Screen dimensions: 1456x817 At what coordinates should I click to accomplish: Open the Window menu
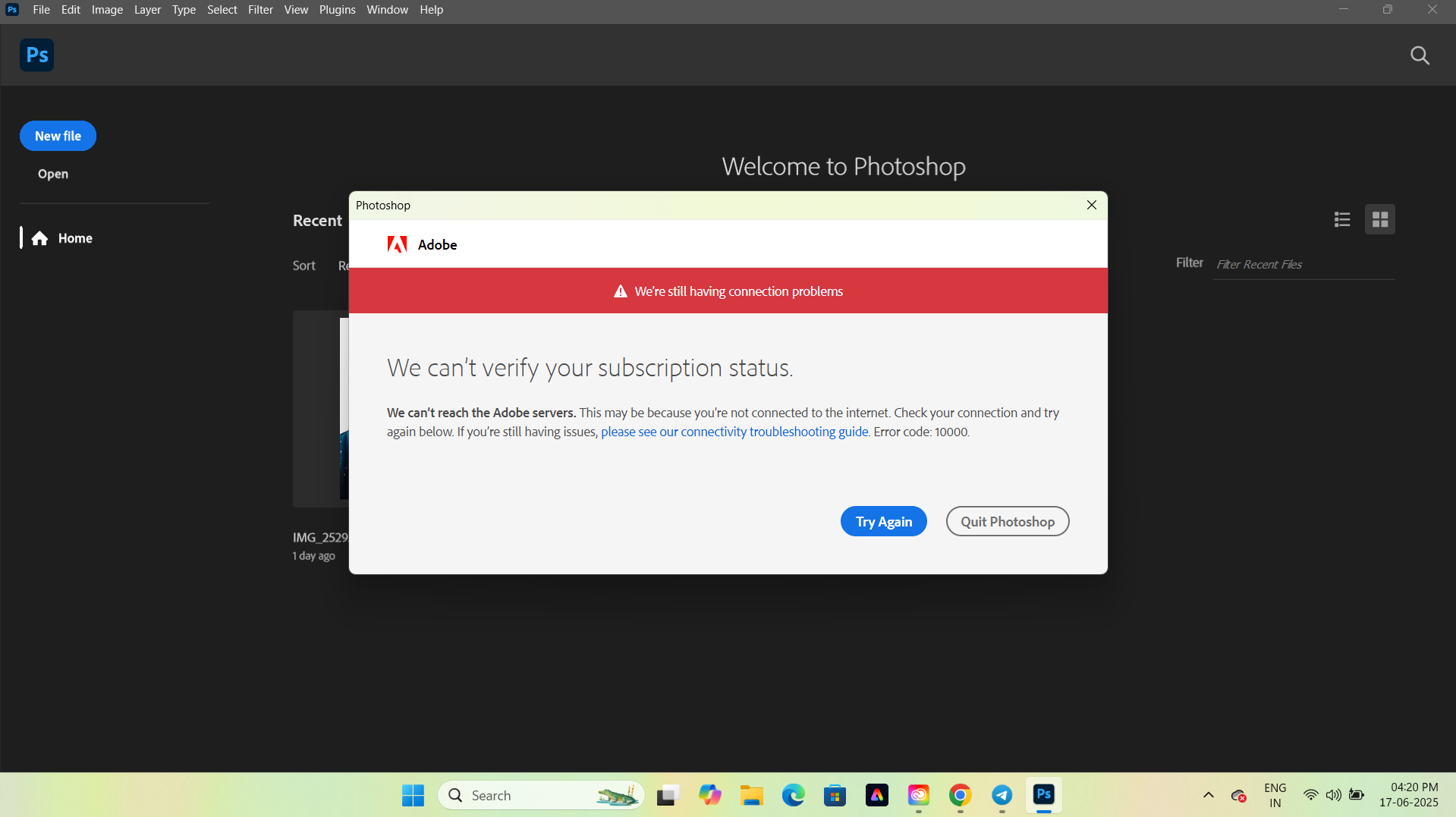[387, 10]
